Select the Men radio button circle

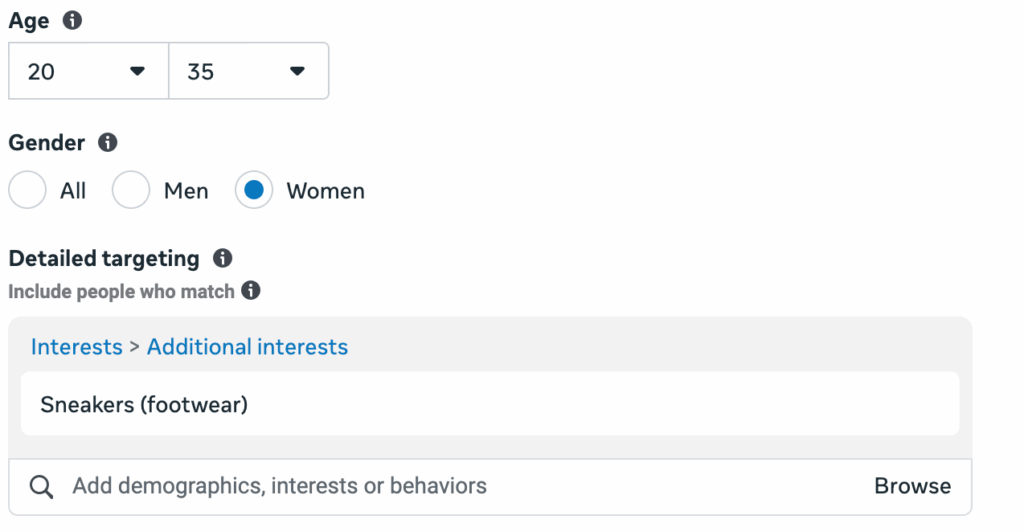[131, 190]
